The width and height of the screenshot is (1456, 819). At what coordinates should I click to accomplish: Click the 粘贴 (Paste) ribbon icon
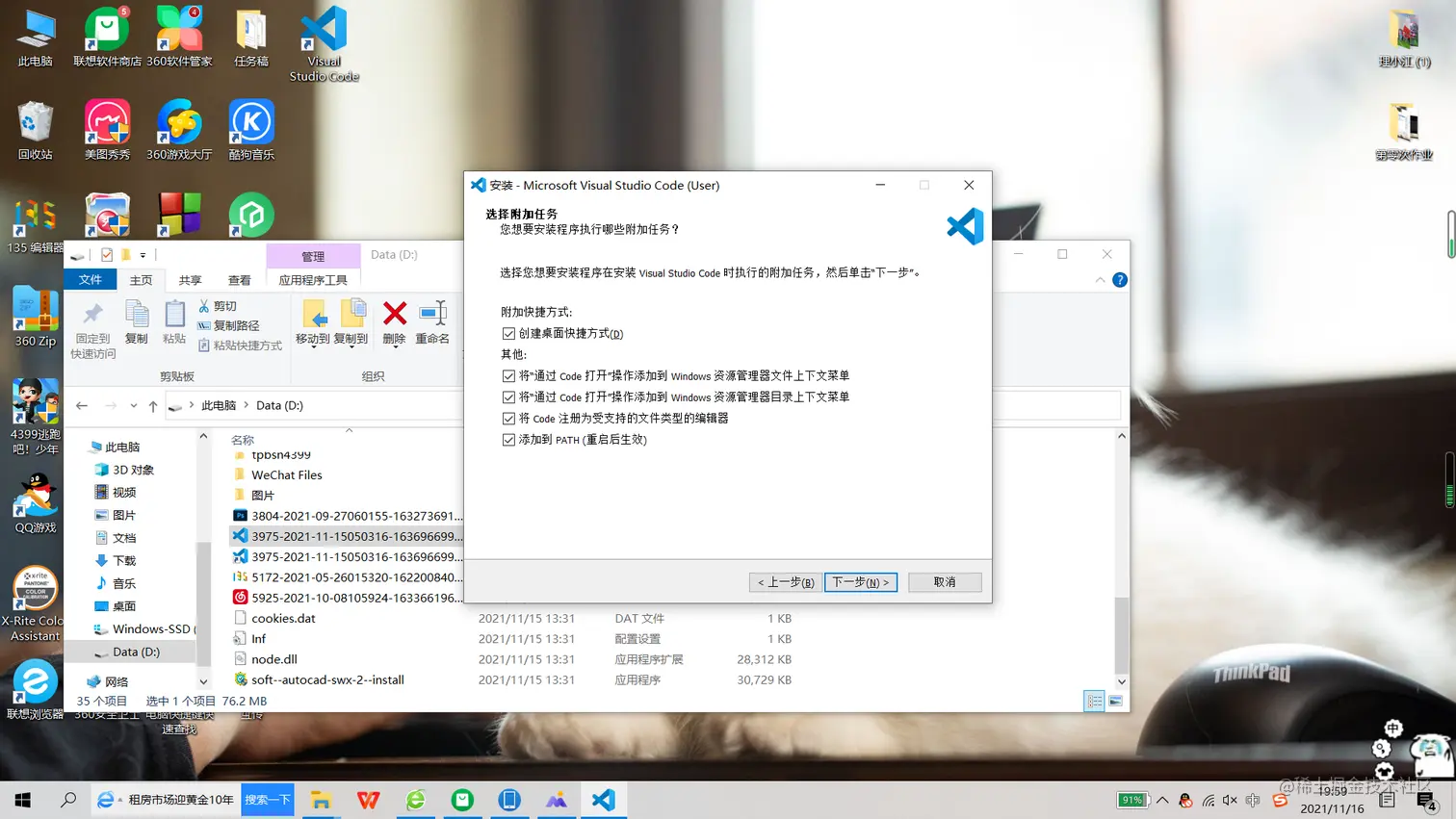click(x=174, y=322)
